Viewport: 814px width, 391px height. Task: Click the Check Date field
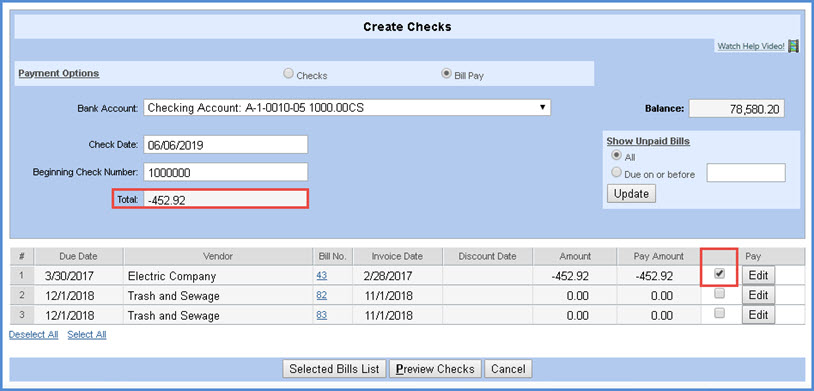(226, 145)
